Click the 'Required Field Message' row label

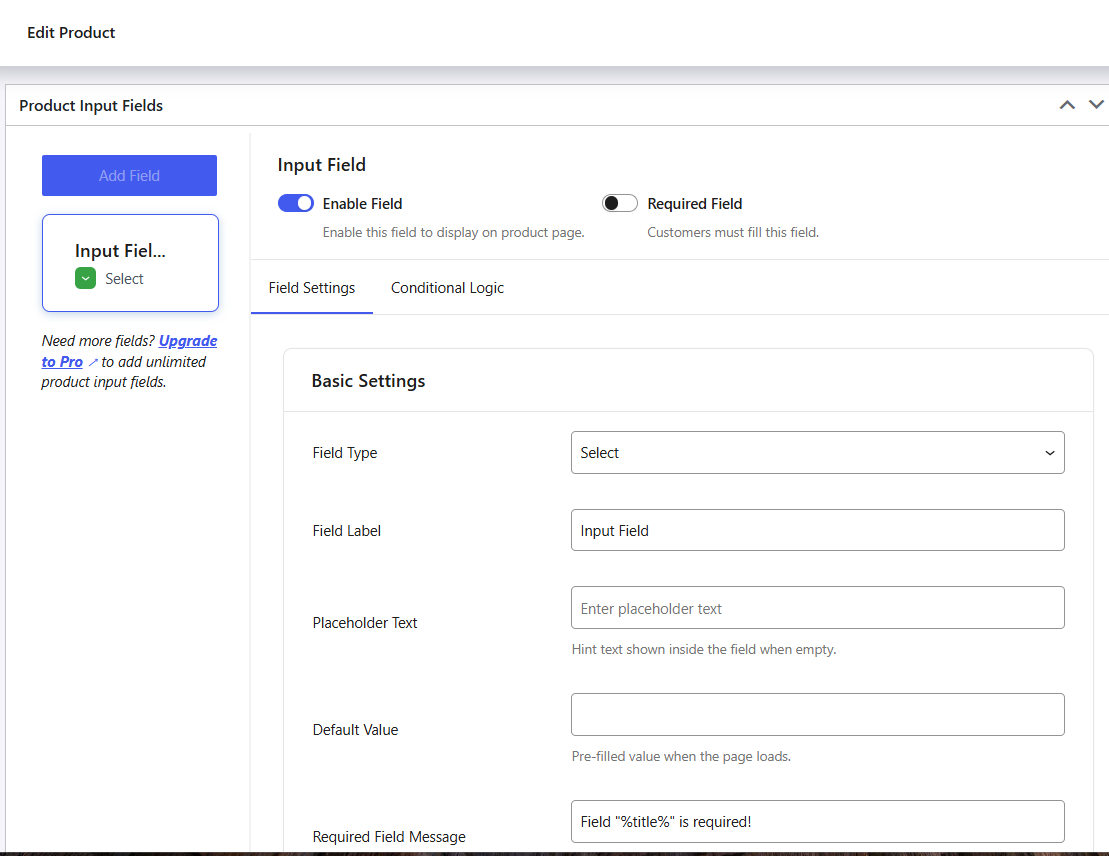tap(389, 837)
